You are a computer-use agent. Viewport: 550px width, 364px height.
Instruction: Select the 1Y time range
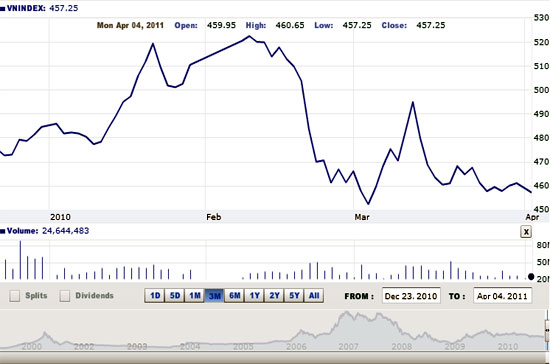(x=254, y=296)
